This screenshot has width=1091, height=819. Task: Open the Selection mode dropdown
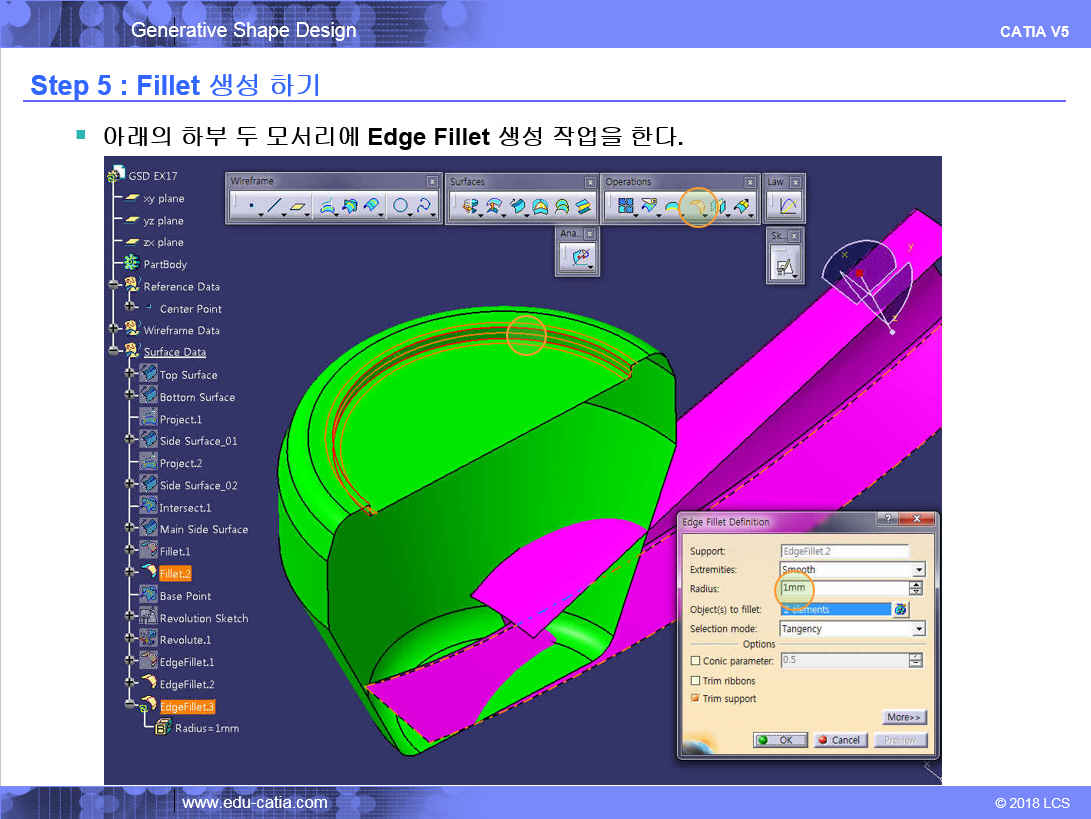click(918, 629)
